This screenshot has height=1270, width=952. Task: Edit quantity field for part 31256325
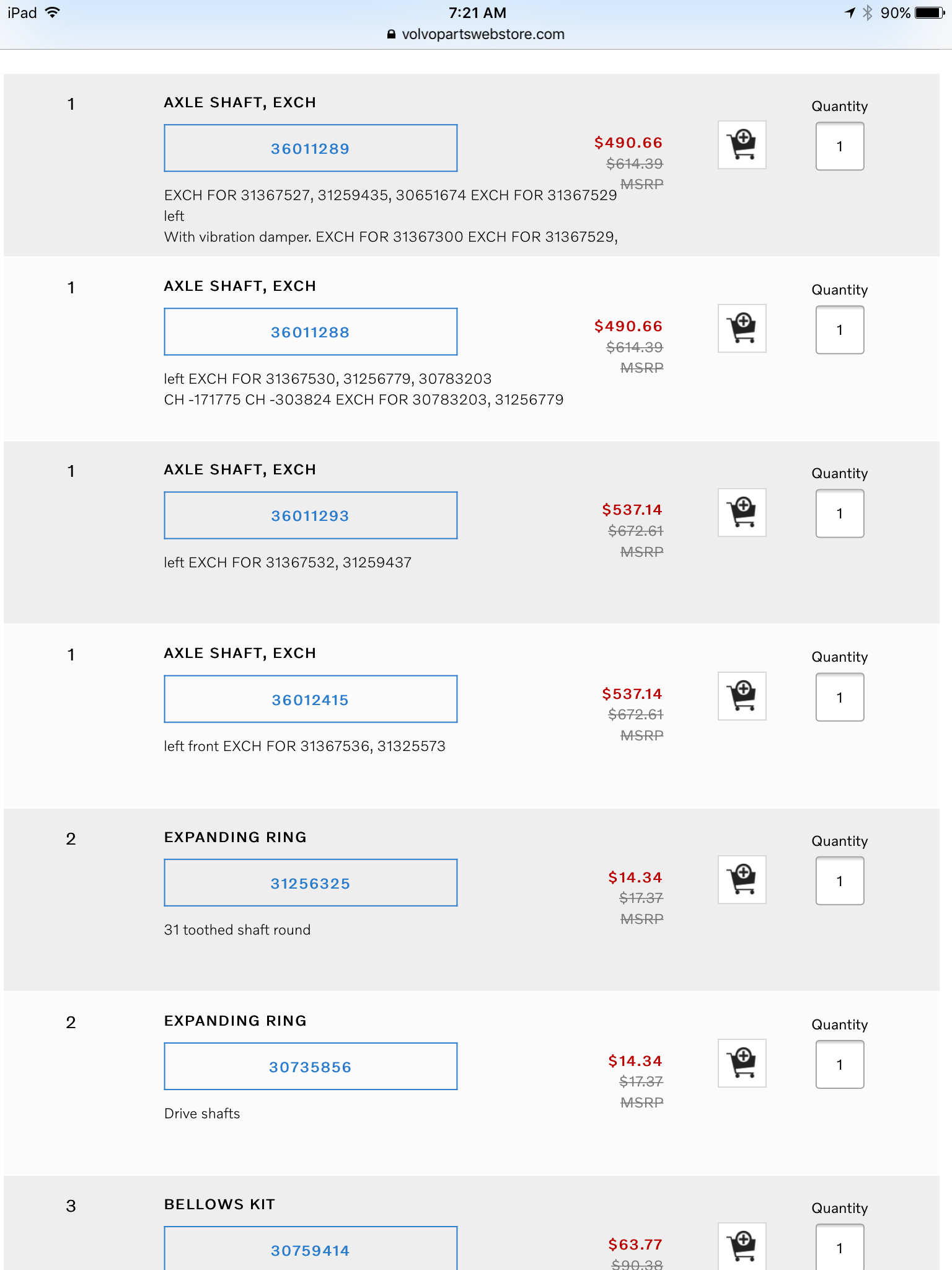(839, 881)
